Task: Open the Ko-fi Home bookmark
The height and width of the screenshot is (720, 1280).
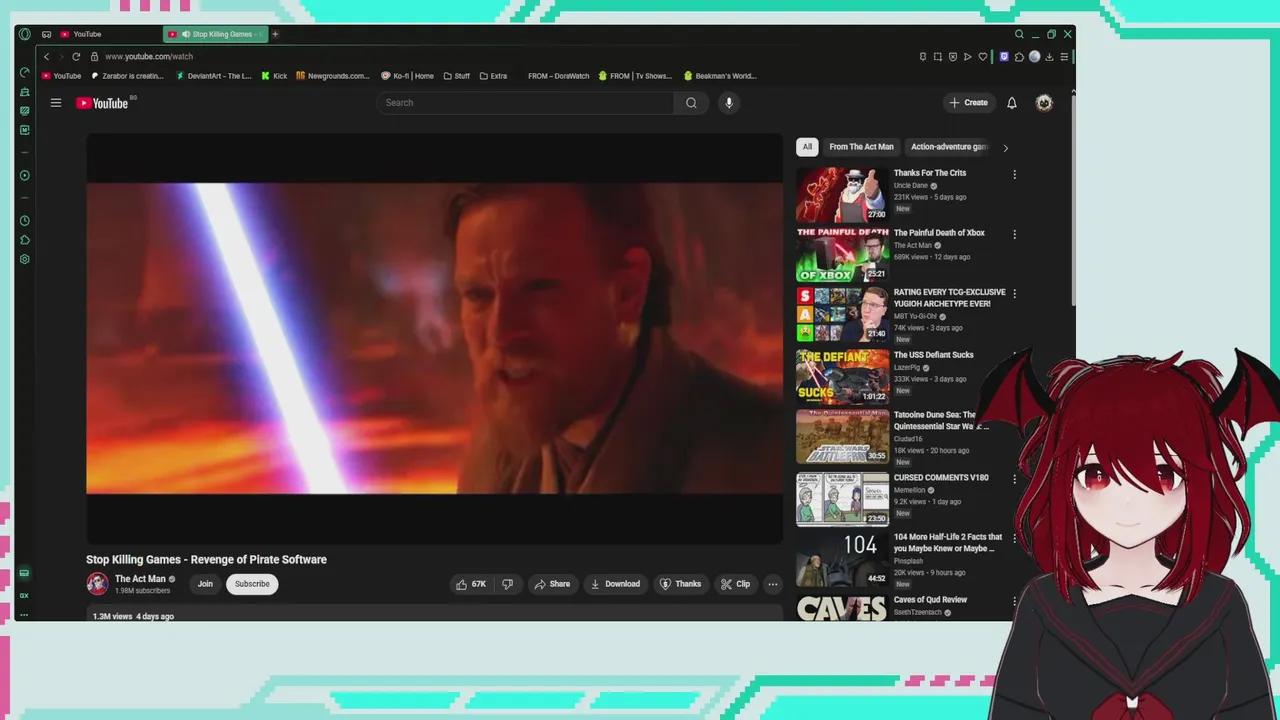Action: 407,76
